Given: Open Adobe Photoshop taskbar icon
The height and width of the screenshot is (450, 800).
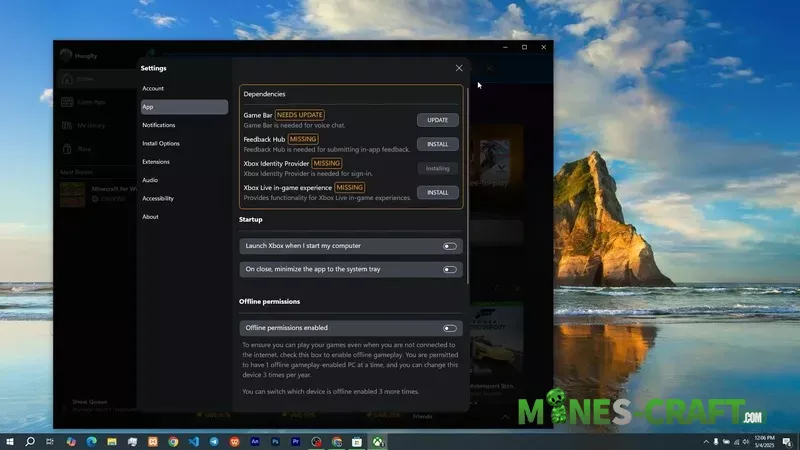Looking at the screenshot, I should [275, 441].
